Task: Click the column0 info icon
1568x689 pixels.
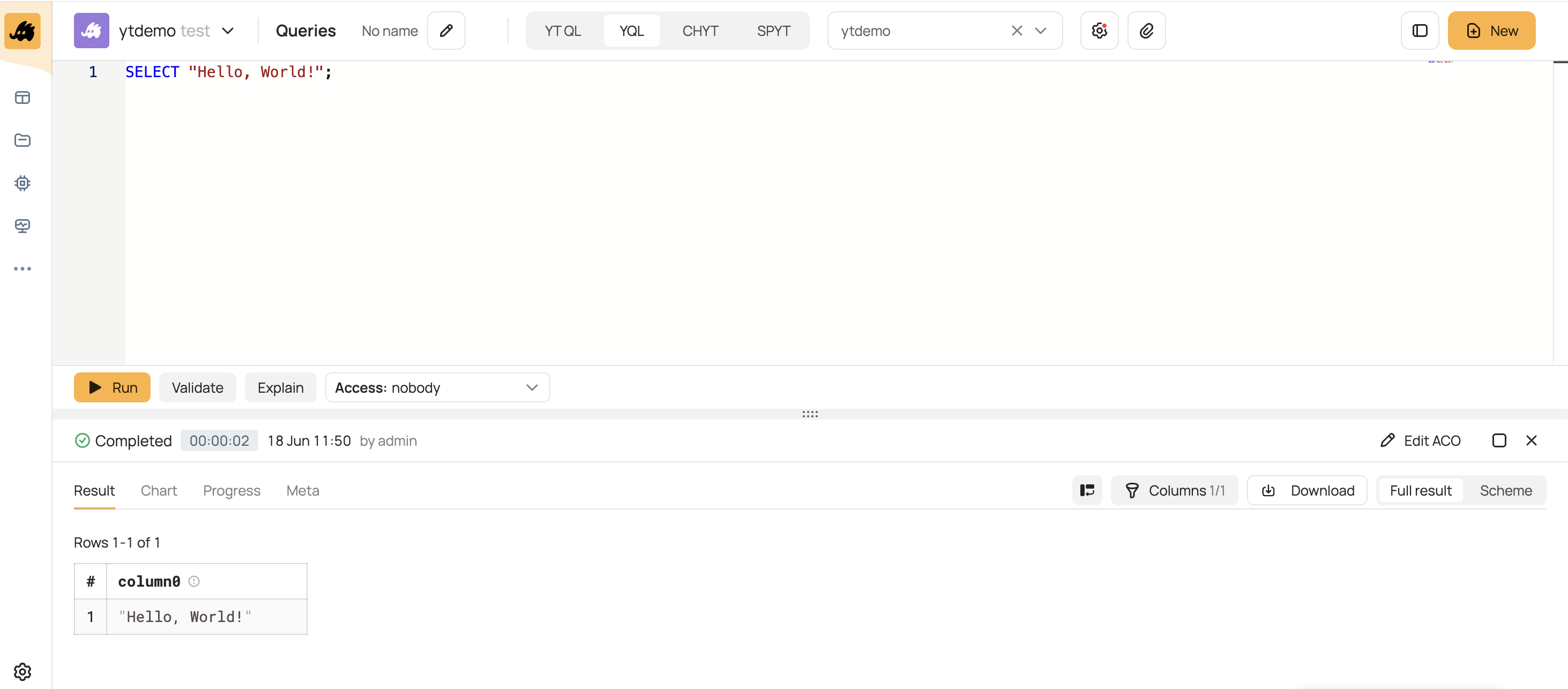Action: coord(194,581)
